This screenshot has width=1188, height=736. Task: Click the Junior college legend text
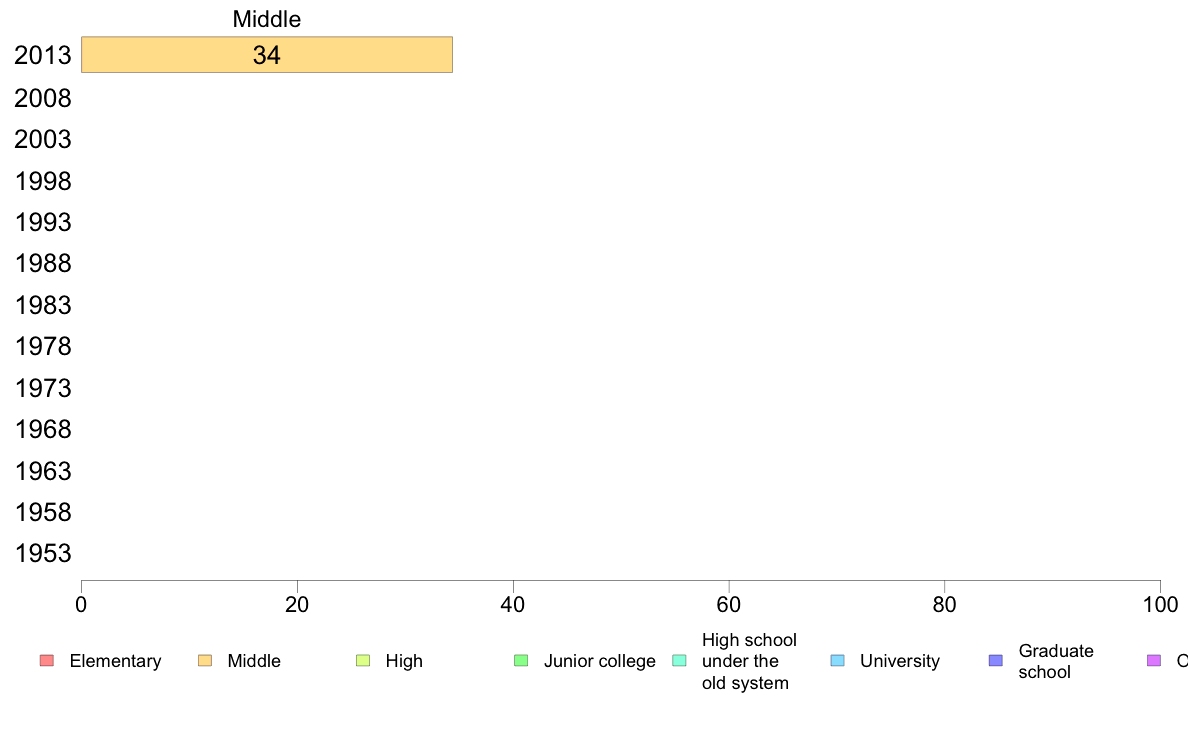(x=599, y=661)
